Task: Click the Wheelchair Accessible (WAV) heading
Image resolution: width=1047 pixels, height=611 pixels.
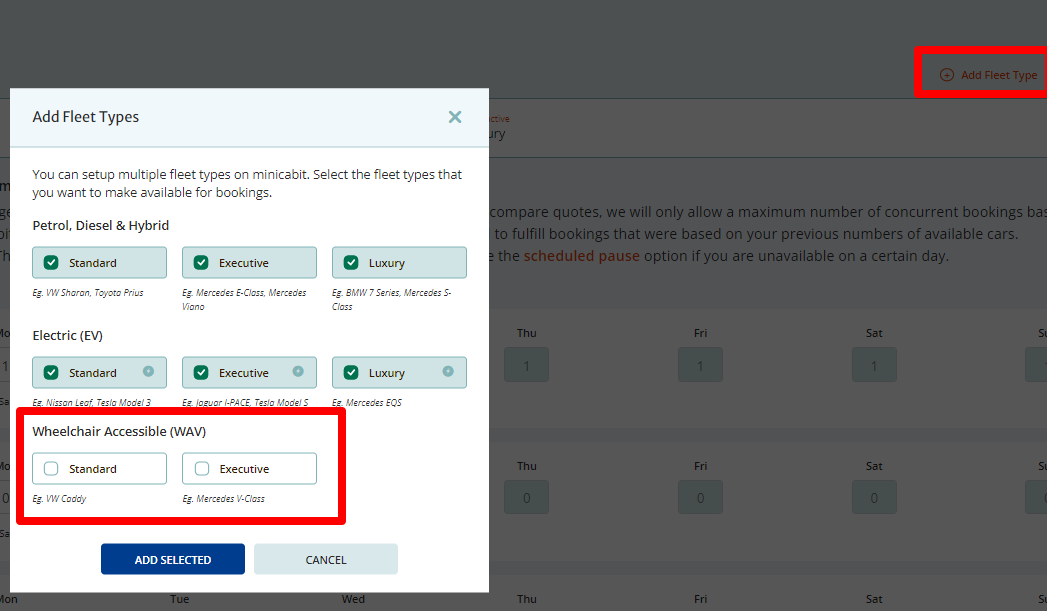Action: click(x=120, y=431)
